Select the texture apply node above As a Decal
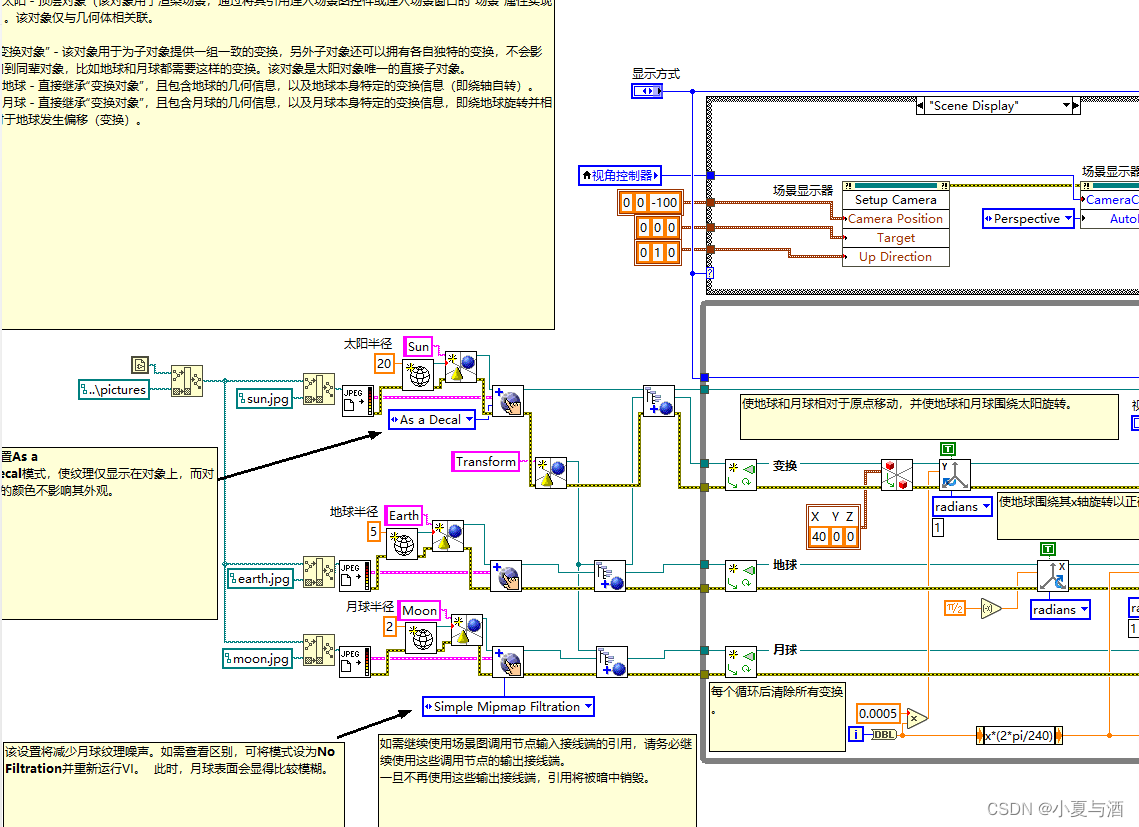Viewport: 1139px width, 827px height. point(508,400)
